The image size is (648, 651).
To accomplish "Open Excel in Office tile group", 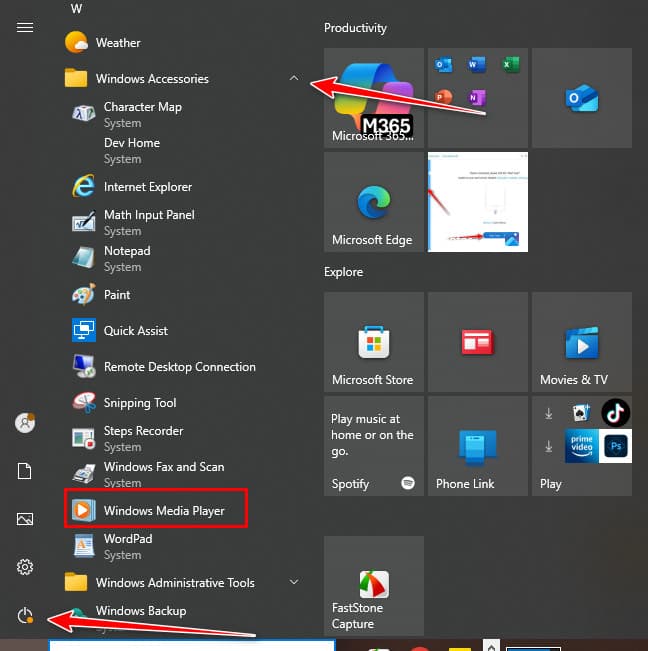I will (x=510, y=65).
